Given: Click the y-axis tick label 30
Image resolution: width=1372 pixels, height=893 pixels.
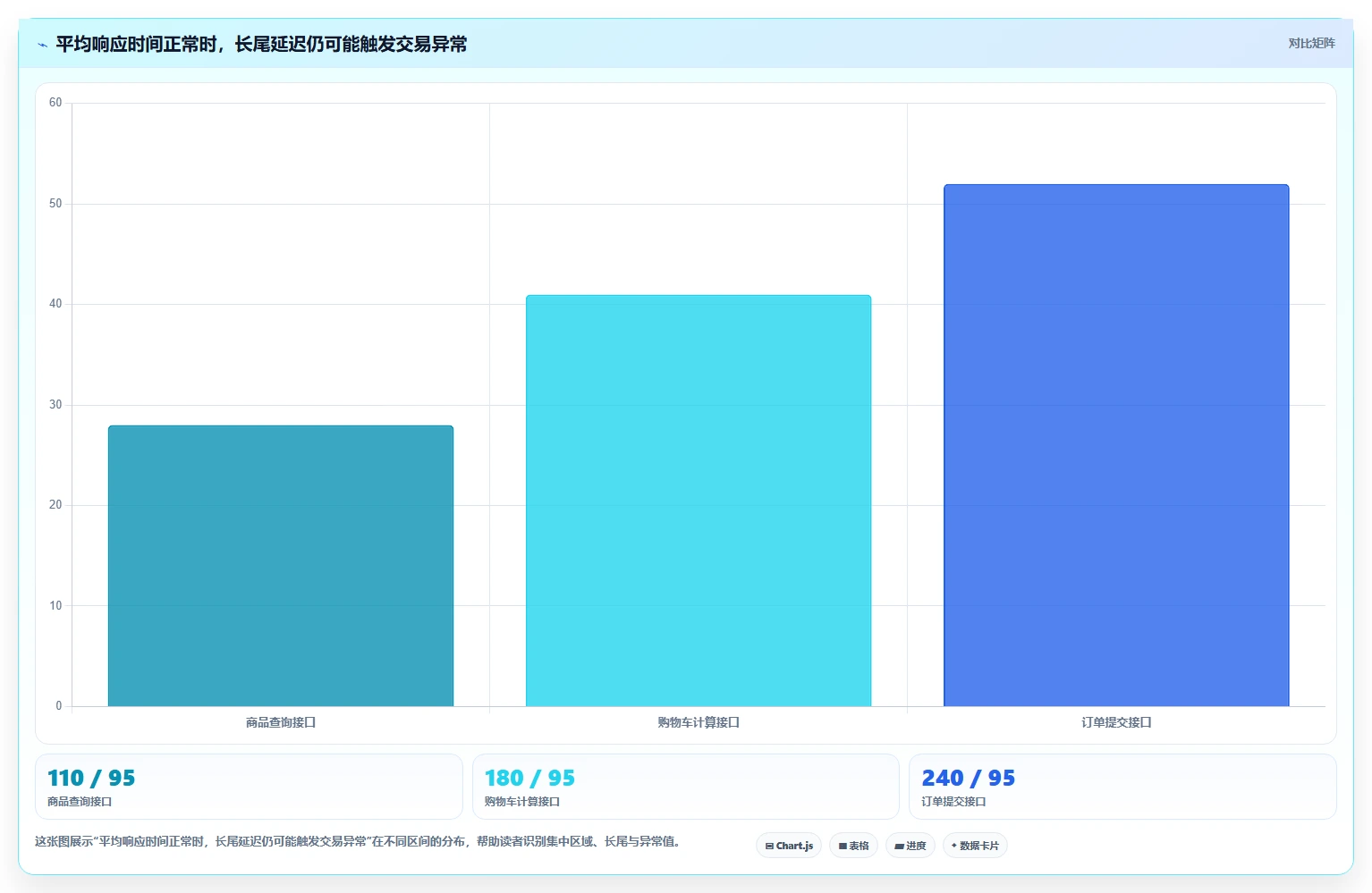Looking at the screenshot, I should coord(55,405).
